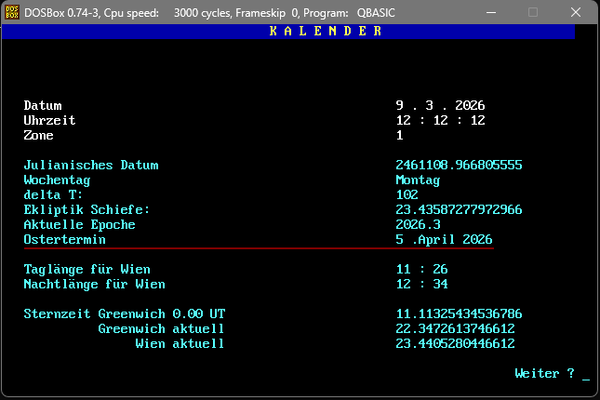This screenshot has height=400, width=600.
Task: Click the delta T value 102
Action: (x=407, y=195)
